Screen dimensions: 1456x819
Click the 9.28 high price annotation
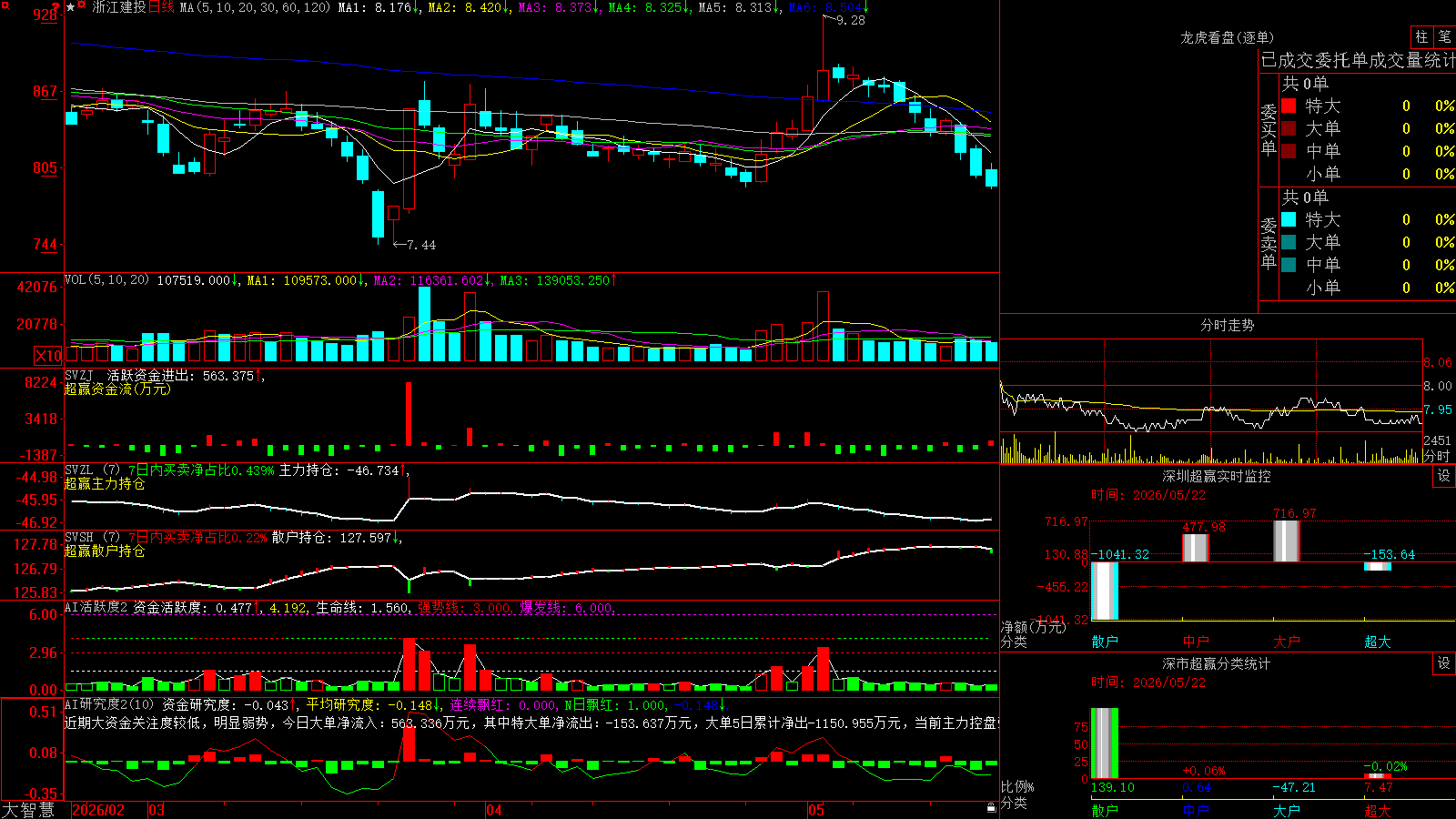tap(851, 20)
